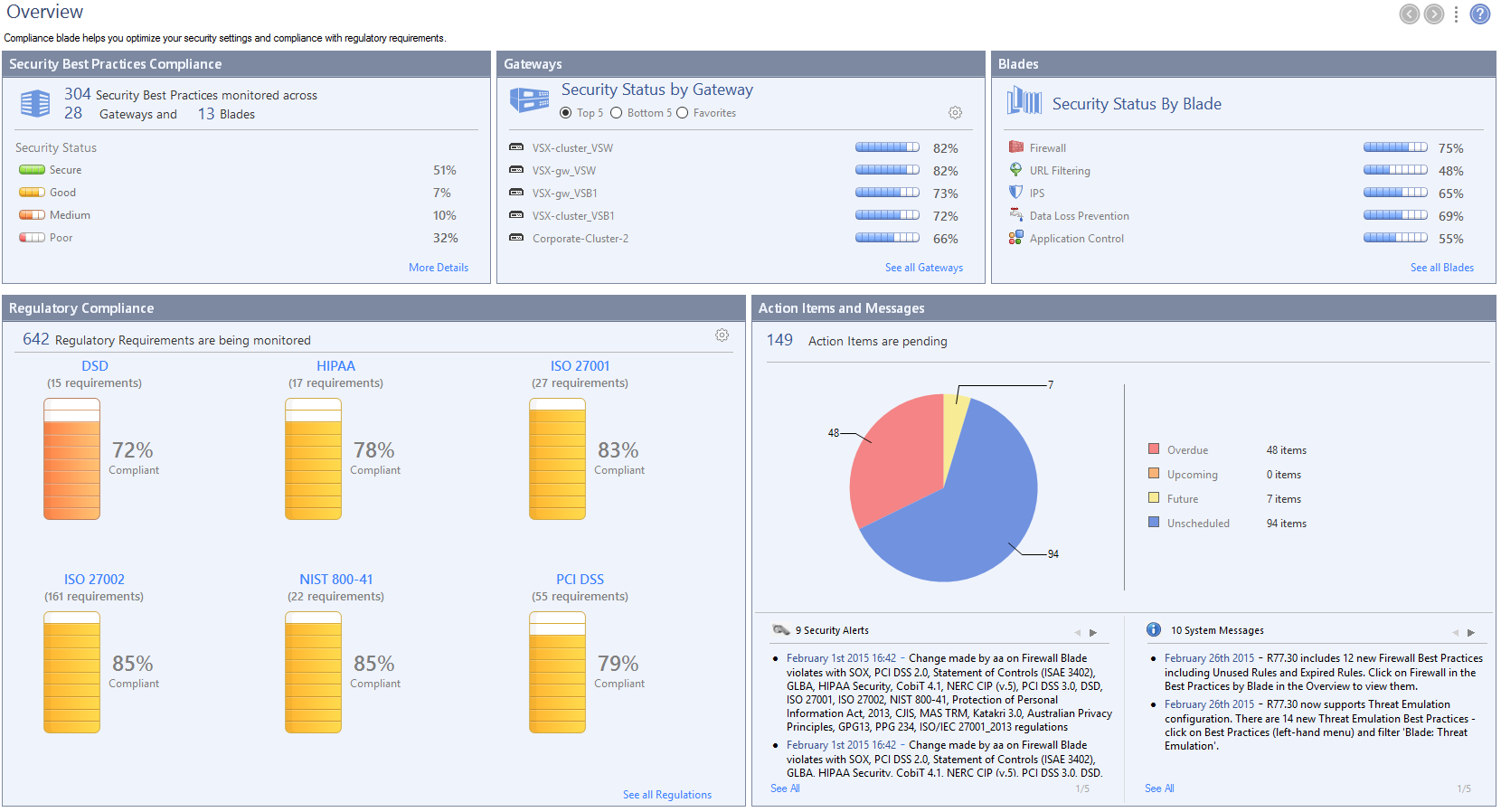Select the Bottom 5 radio button
Screen dimensions: 1501x812
click(616, 113)
